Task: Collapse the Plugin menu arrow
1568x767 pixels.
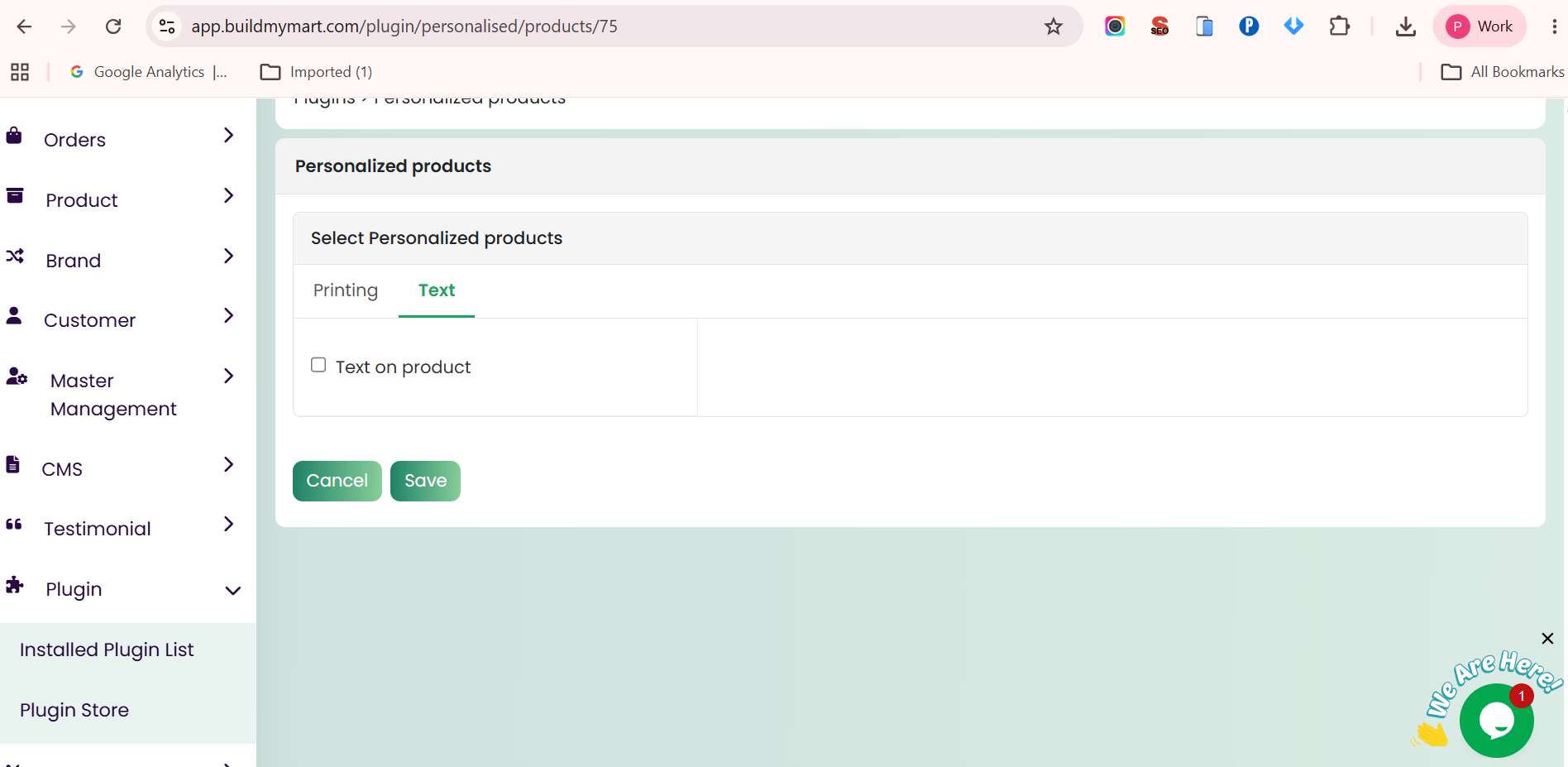Action: [x=233, y=591]
